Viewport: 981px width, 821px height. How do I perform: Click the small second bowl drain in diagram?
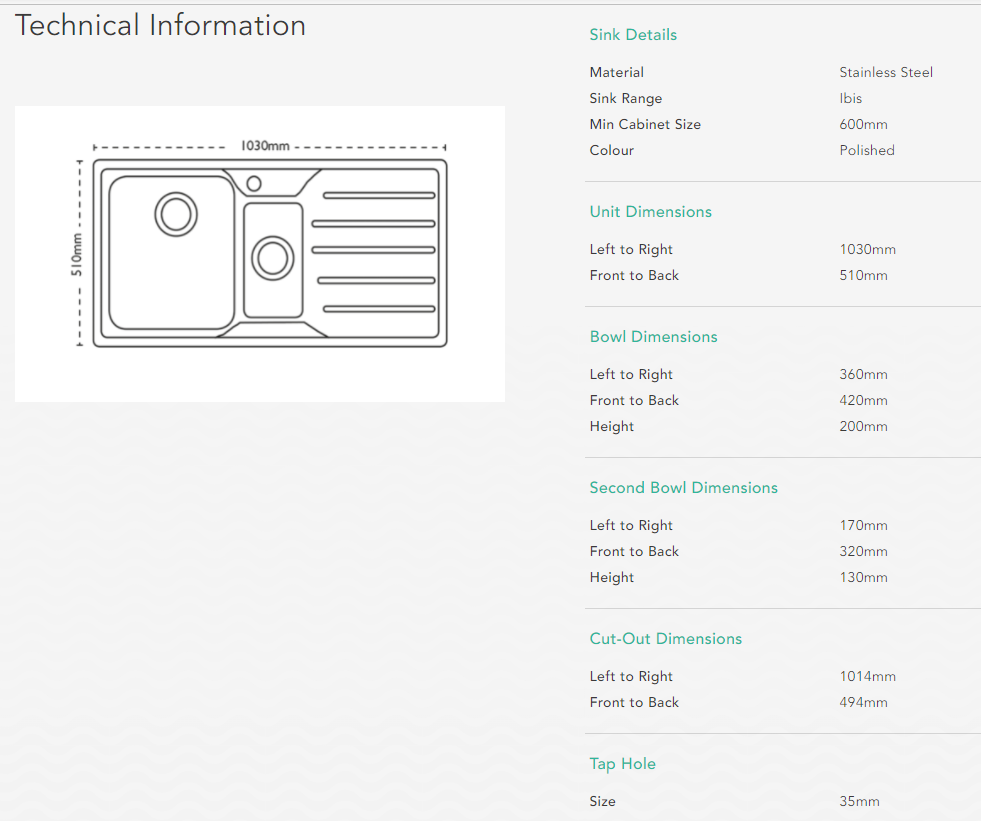pyautogui.click(x=272, y=258)
